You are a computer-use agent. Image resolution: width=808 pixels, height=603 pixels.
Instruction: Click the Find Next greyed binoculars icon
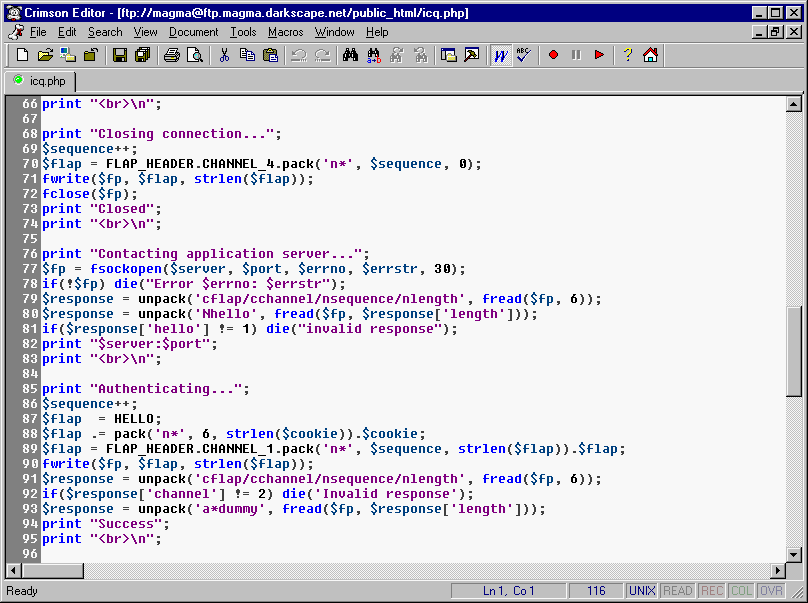point(397,55)
